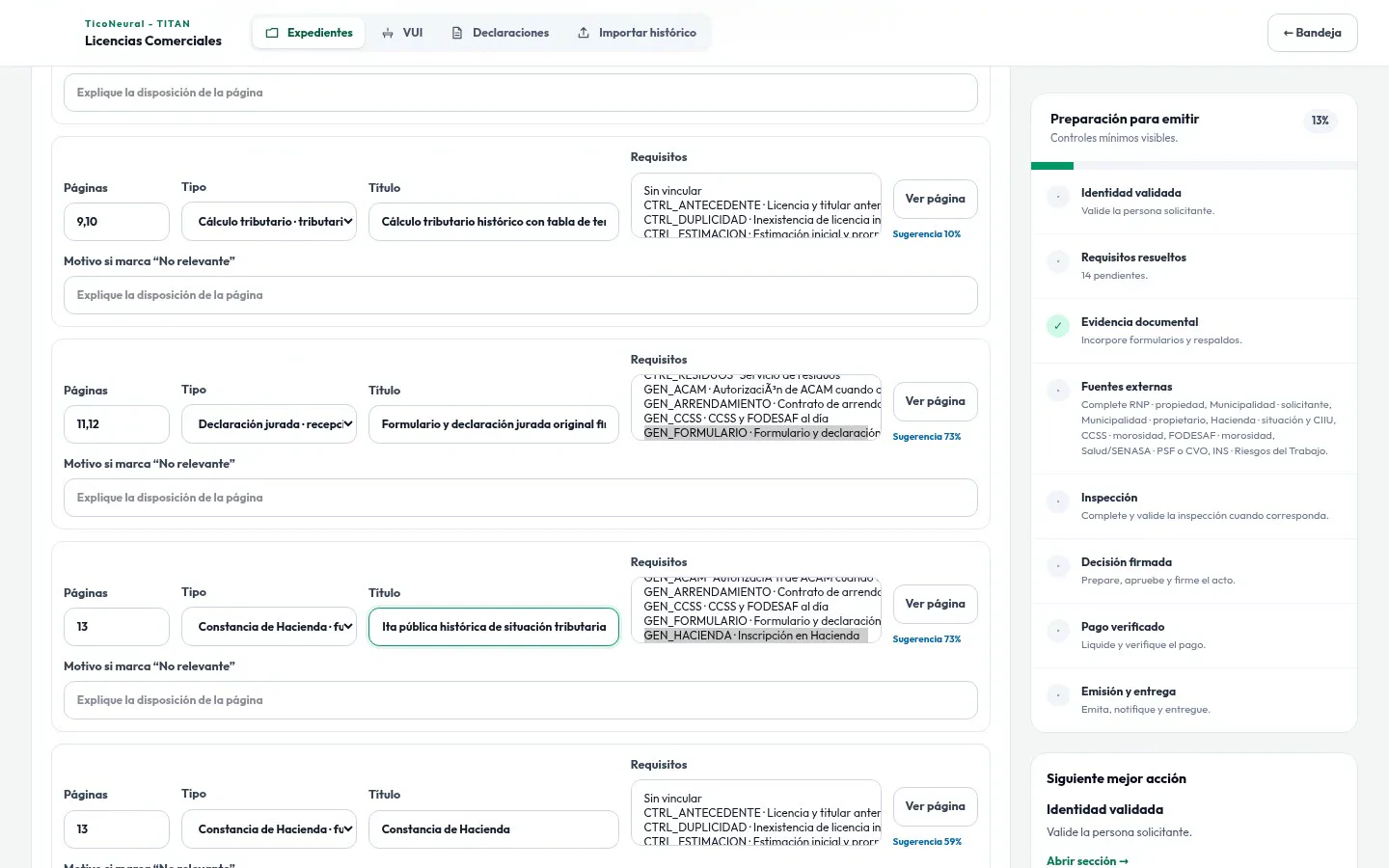Screen dimensions: 1389x868
Task: Open Requisitos resueltos checklist item
Action: pos(1194,266)
